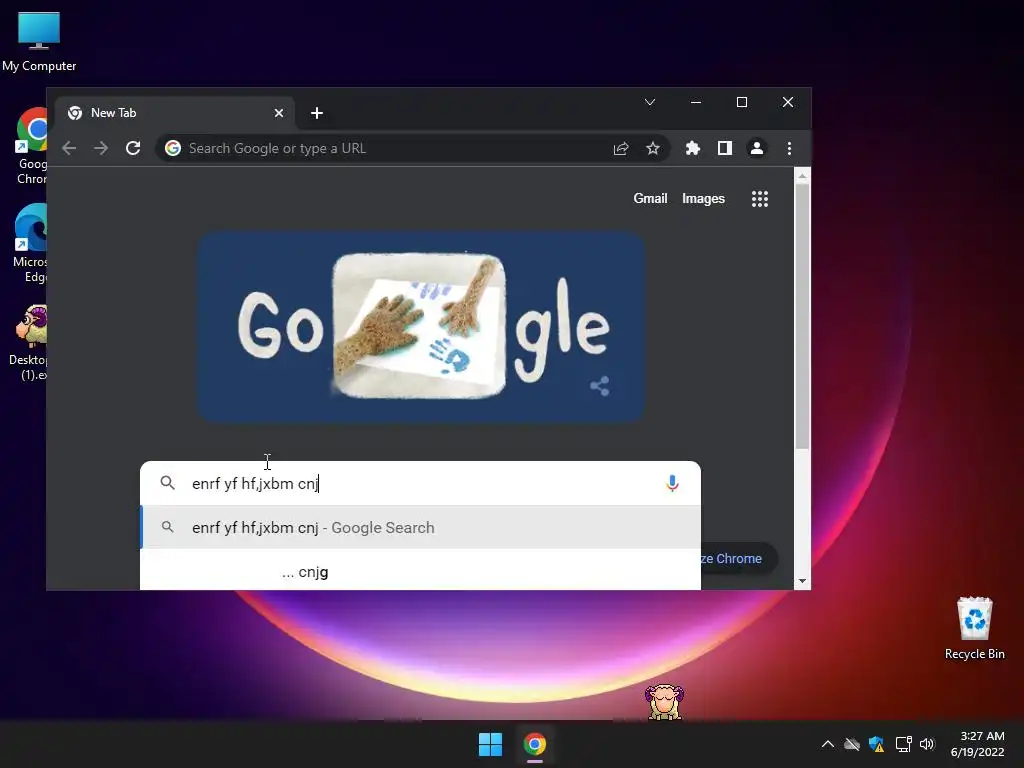Click the scrollbar down arrow
Screen dimensions: 1024x768
[802, 581]
